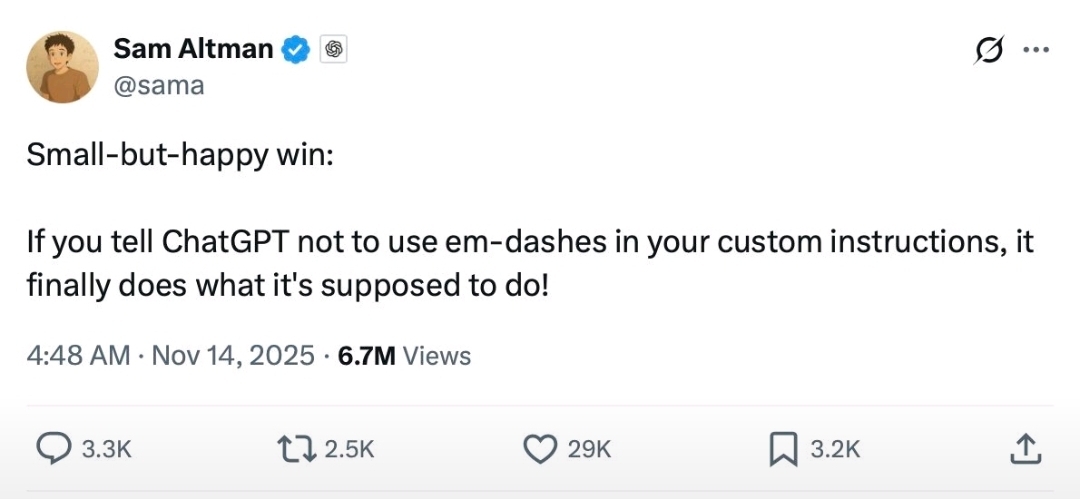Open Sam Altman's profile avatar
The image size is (1080, 499).
[x=63, y=67]
